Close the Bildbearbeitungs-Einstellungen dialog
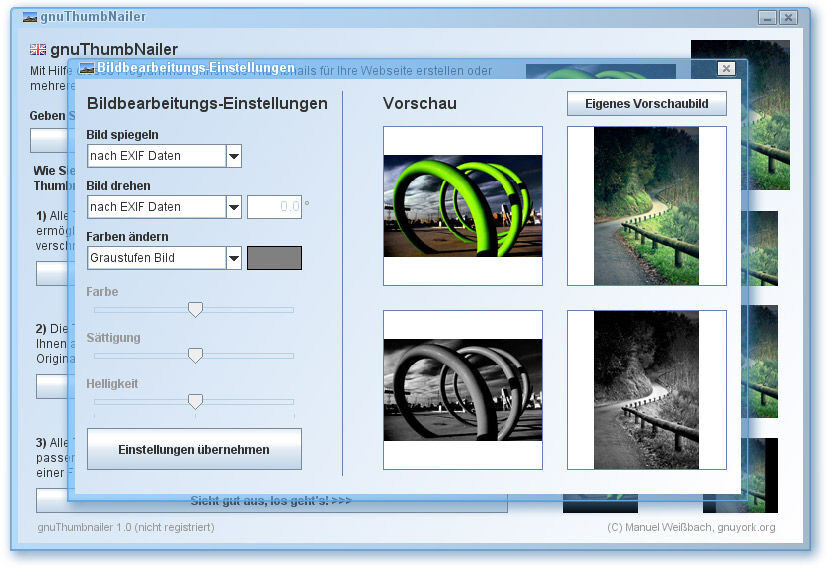 point(726,68)
